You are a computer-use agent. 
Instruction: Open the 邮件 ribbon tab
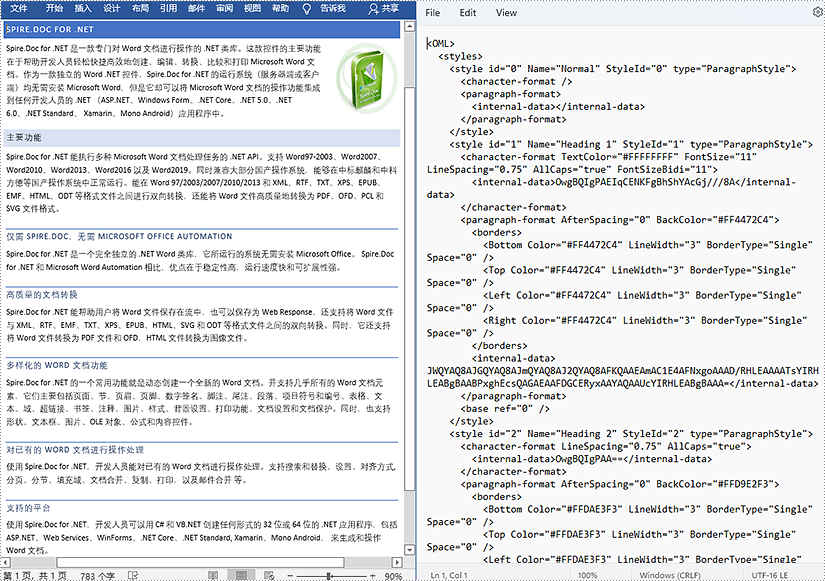(196, 8)
